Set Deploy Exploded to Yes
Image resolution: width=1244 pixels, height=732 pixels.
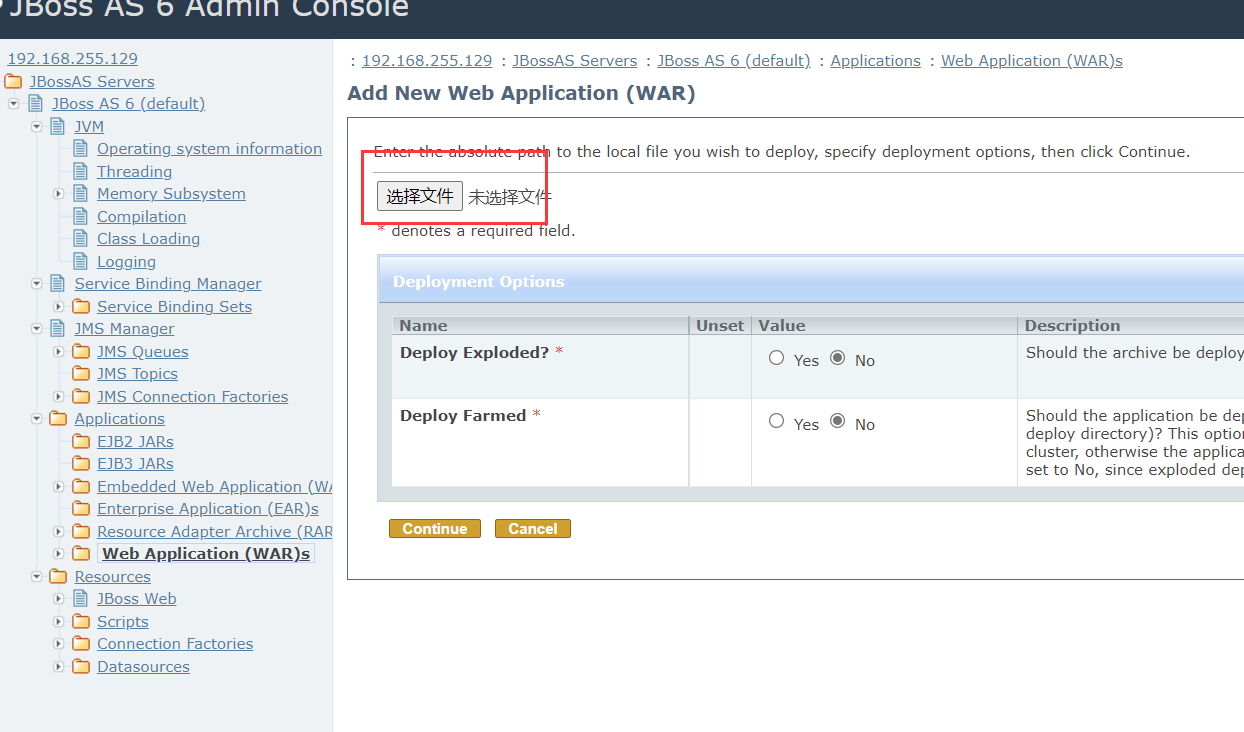tap(777, 358)
